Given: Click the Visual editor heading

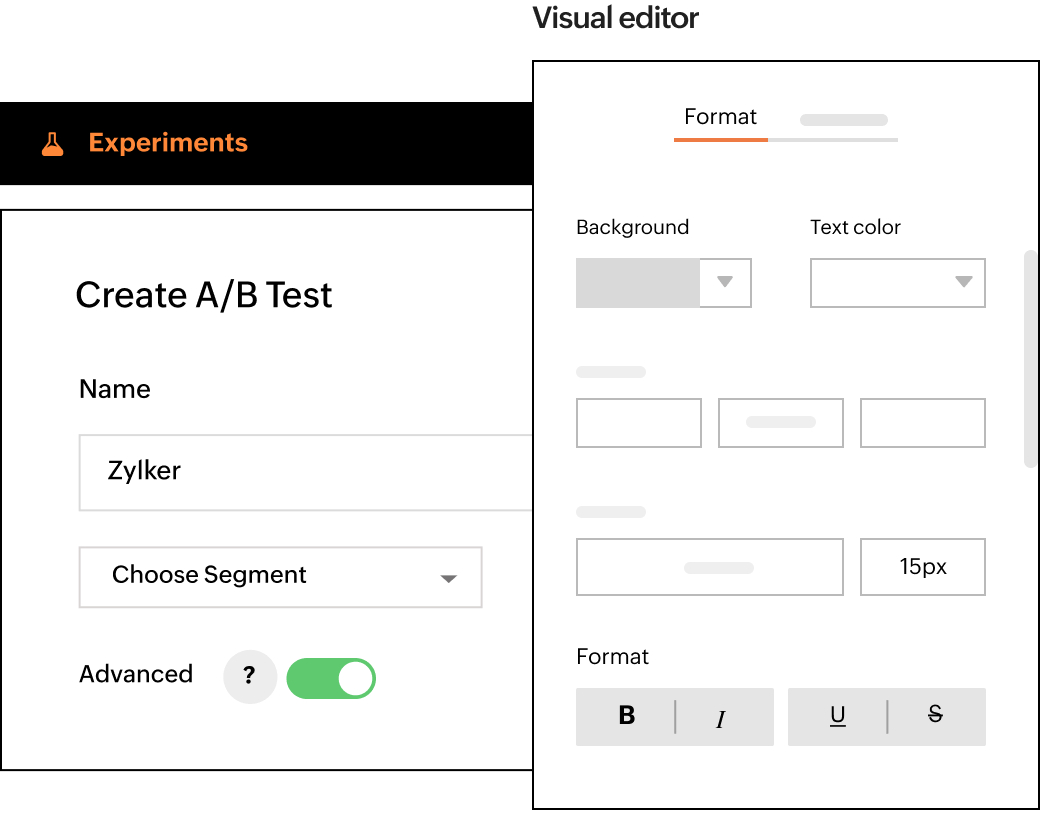Looking at the screenshot, I should (x=615, y=18).
